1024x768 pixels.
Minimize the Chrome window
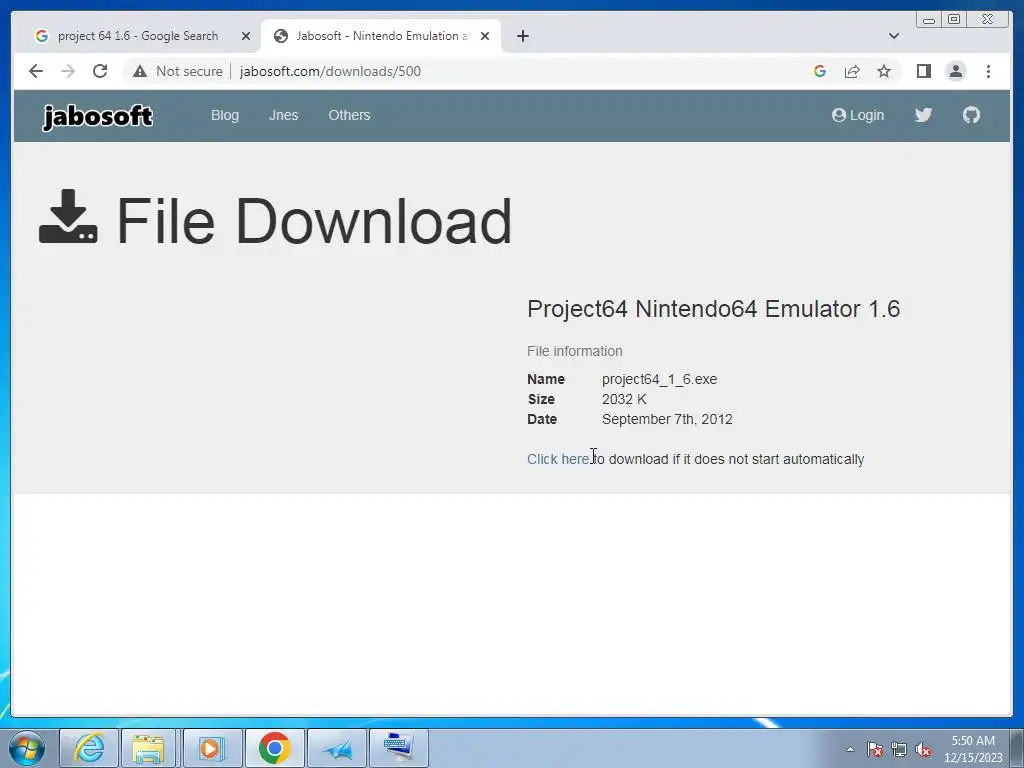(929, 20)
